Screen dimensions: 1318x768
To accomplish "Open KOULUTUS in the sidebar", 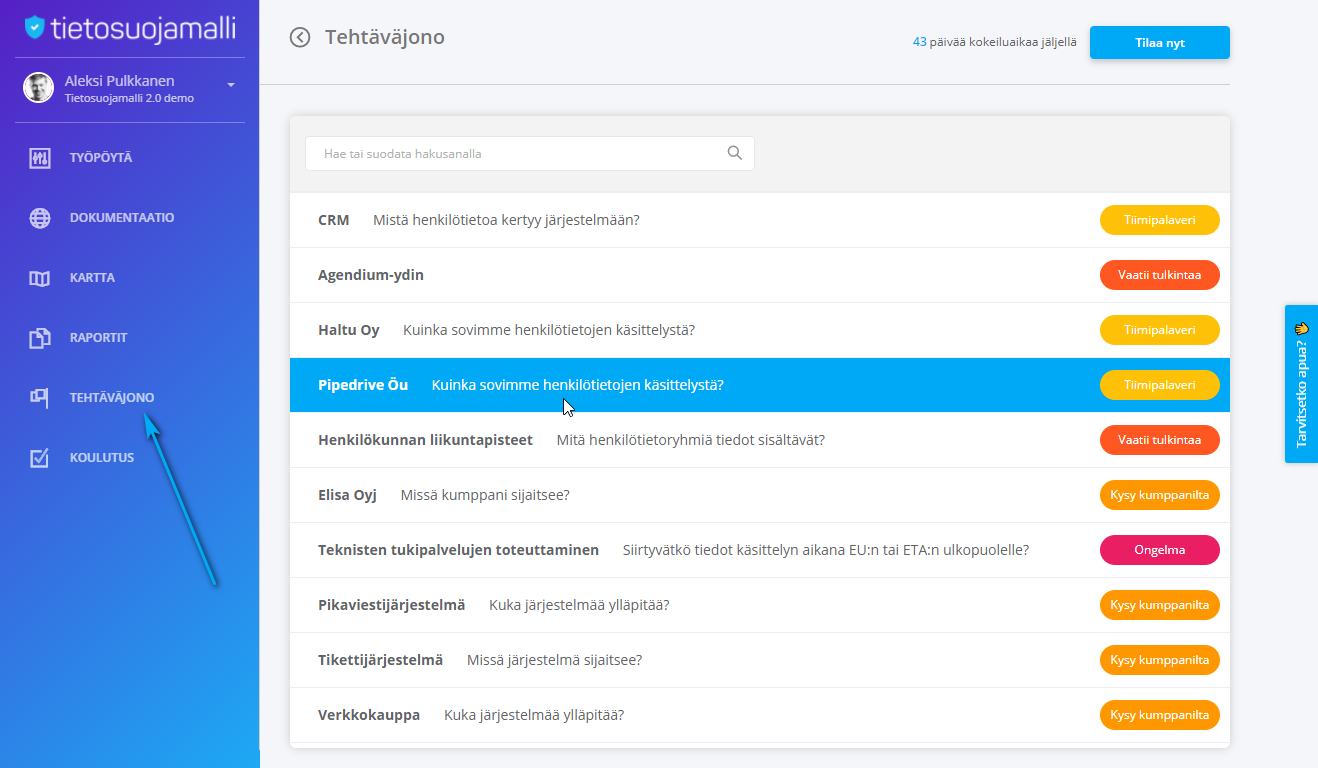I will click(x=101, y=458).
